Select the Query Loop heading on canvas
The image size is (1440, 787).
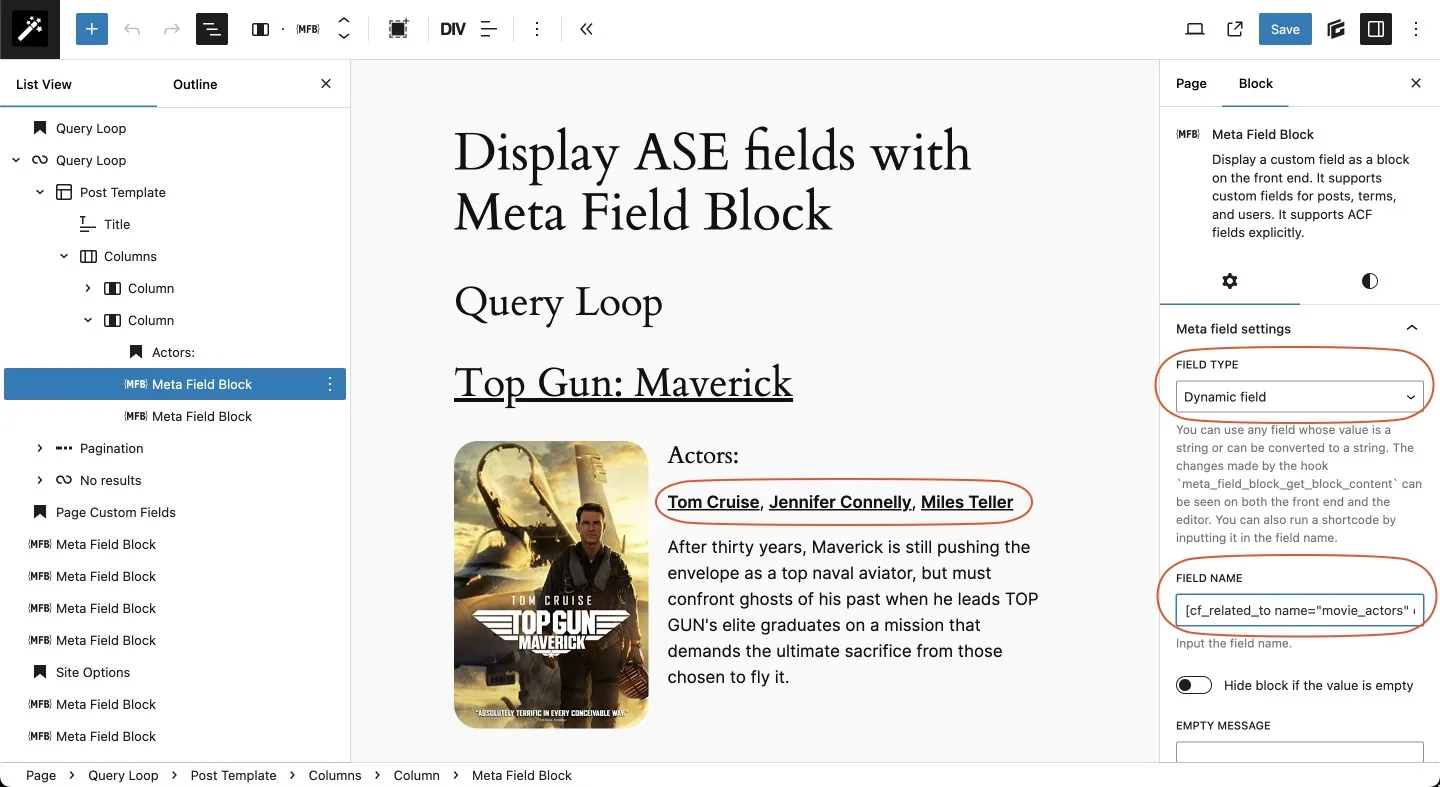[x=558, y=302]
